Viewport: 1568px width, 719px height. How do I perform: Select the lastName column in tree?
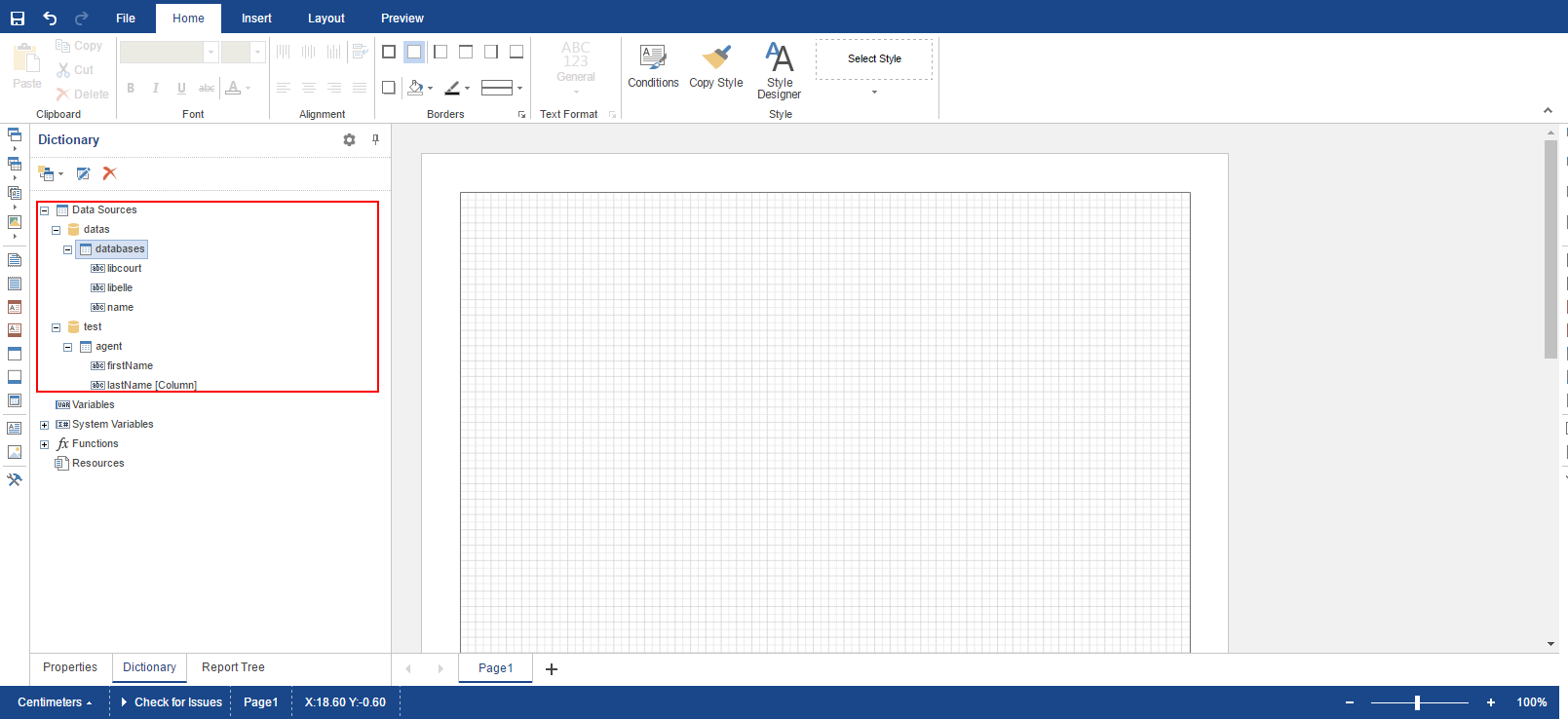click(x=151, y=385)
